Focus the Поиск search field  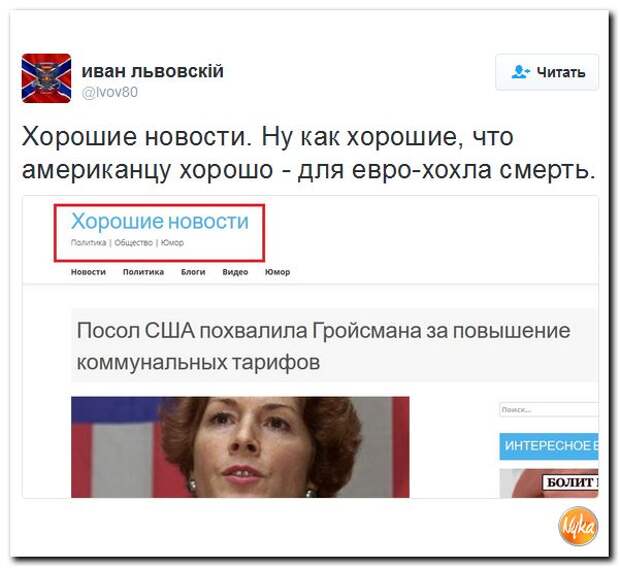click(549, 409)
